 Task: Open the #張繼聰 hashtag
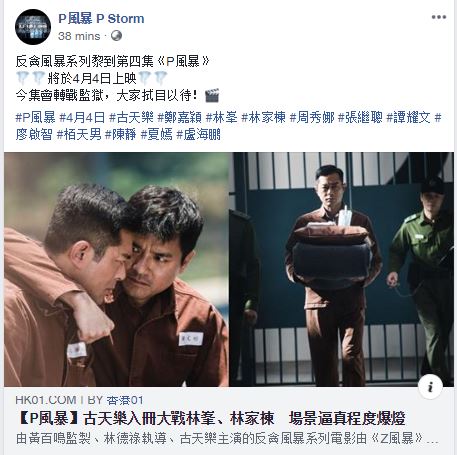click(x=360, y=117)
